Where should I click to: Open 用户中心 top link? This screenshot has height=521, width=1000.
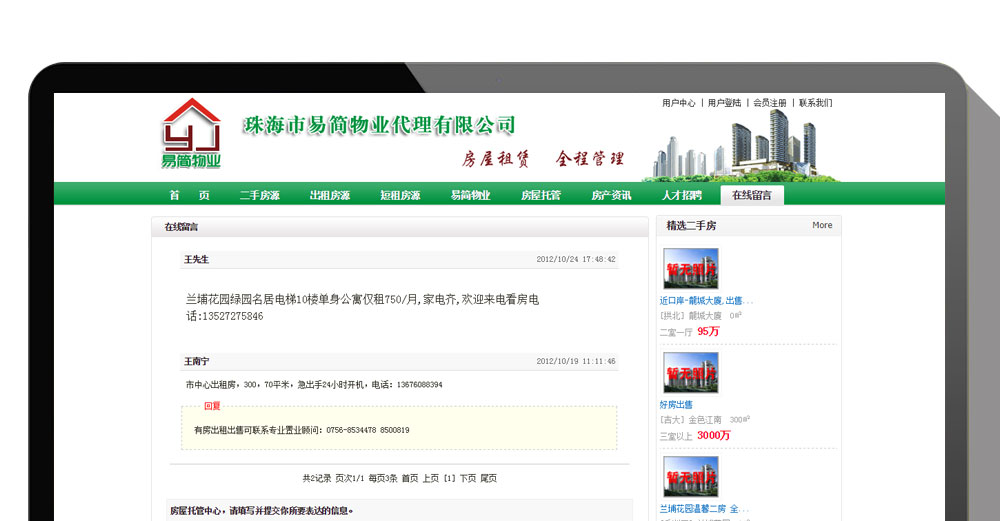pos(679,103)
